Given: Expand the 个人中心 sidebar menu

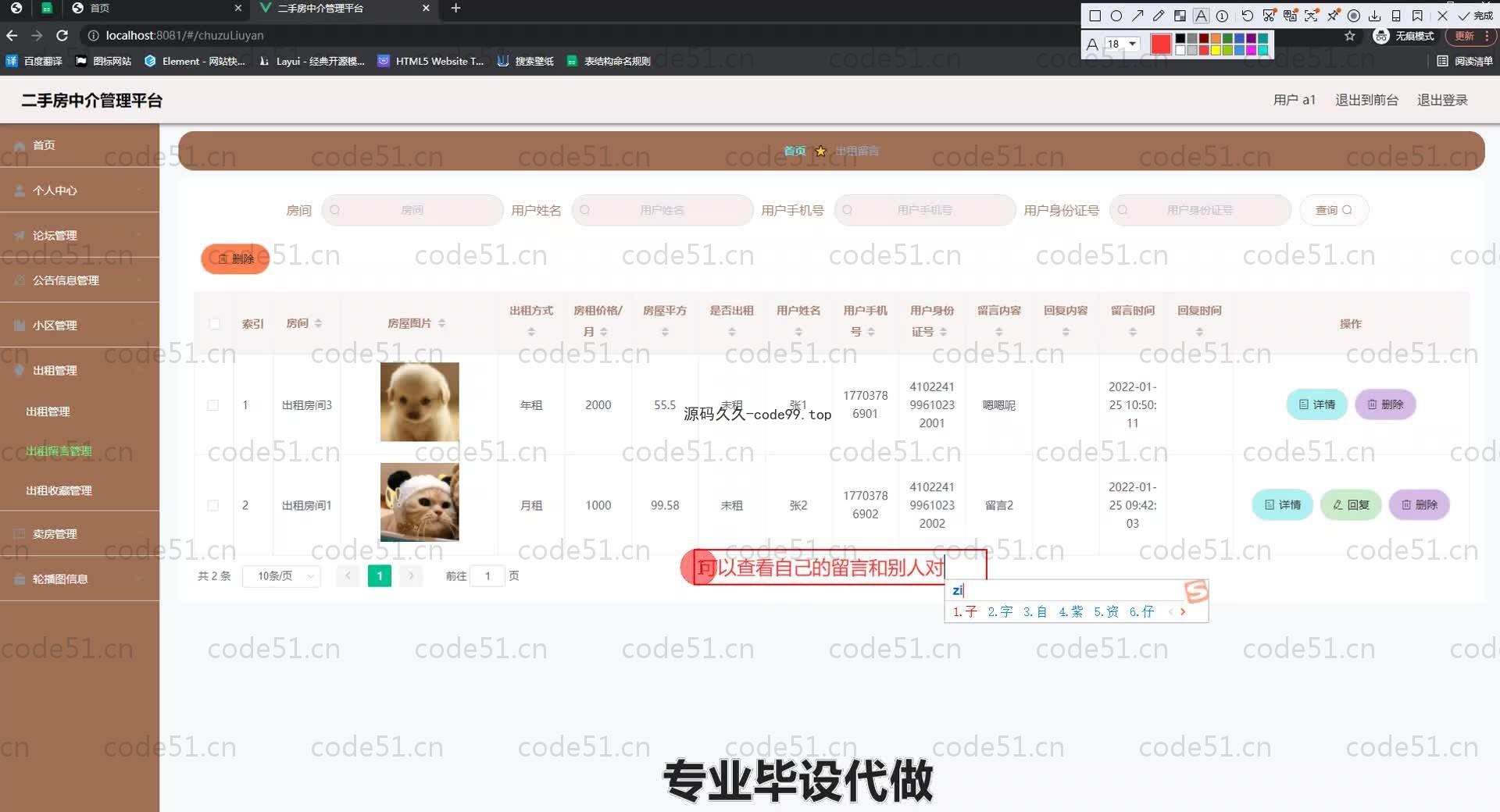Looking at the screenshot, I should [x=80, y=190].
